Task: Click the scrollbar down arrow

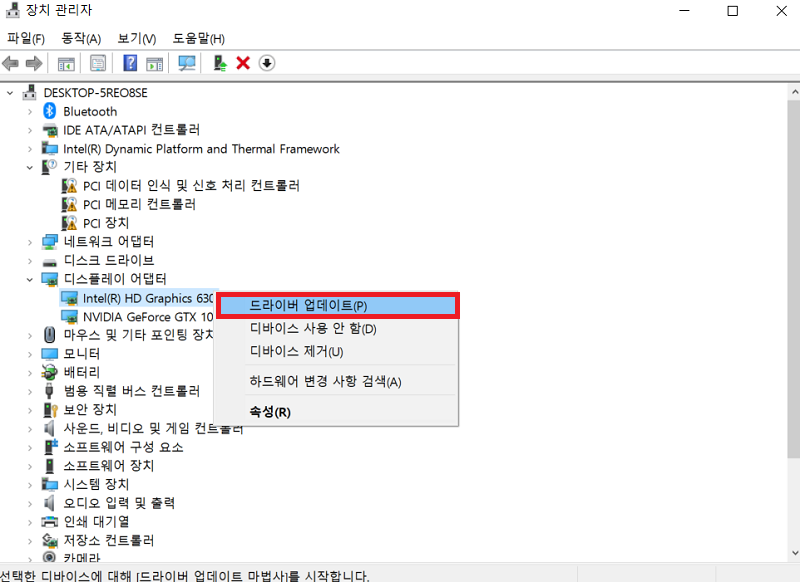Action: point(794,552)
